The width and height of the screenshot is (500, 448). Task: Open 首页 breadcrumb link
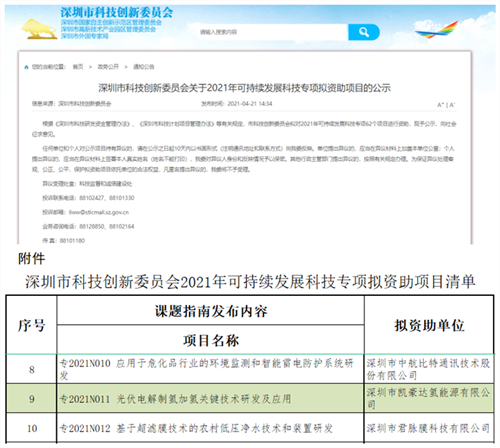click(x=78, y=67)
